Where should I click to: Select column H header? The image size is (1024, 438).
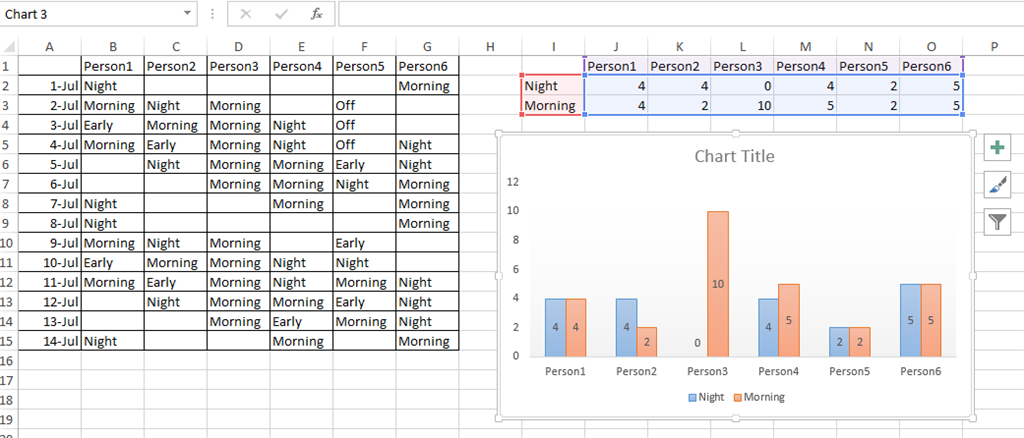490,46
